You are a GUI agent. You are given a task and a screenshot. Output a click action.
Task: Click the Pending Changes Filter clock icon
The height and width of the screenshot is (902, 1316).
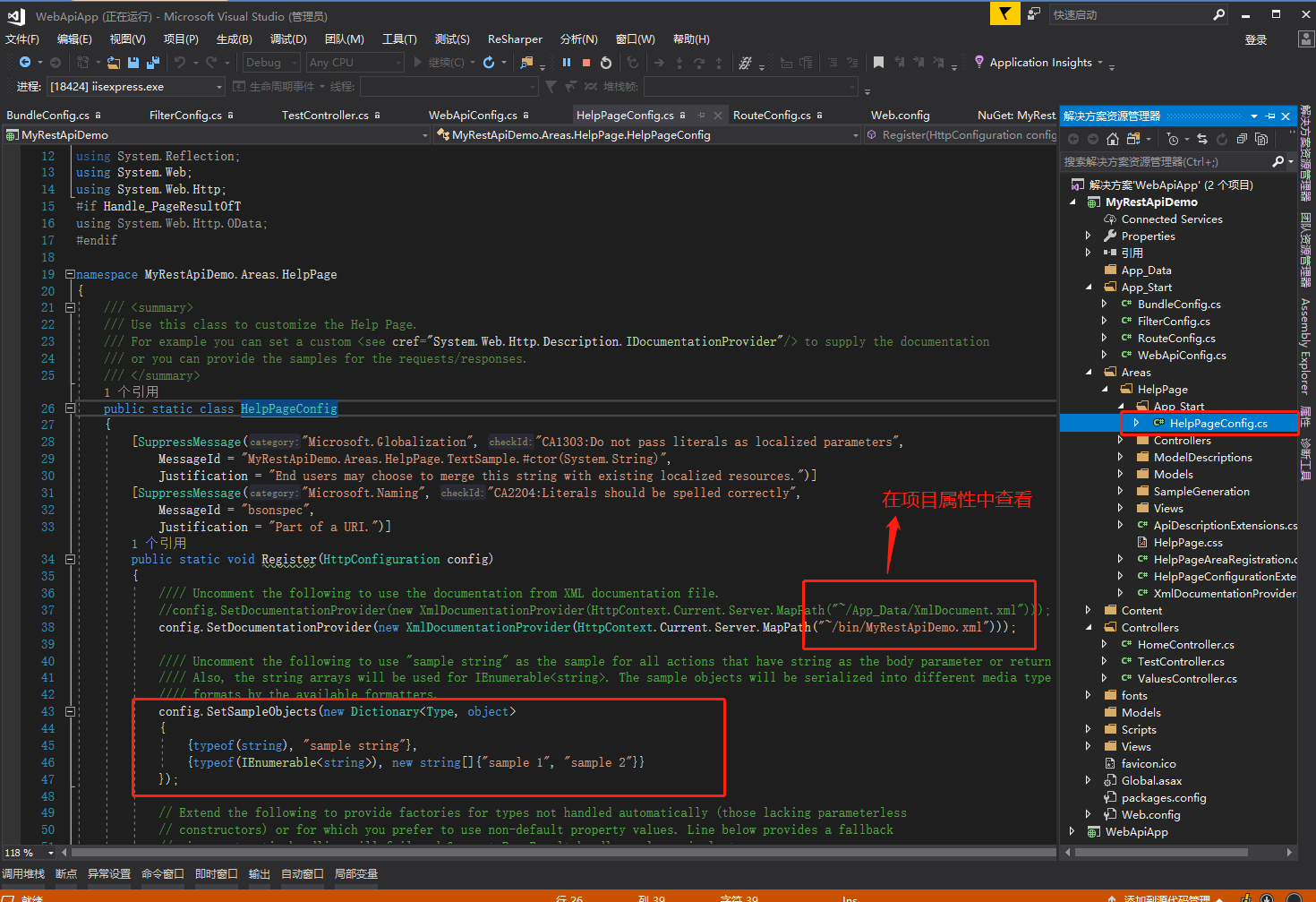coord(1173,139)
